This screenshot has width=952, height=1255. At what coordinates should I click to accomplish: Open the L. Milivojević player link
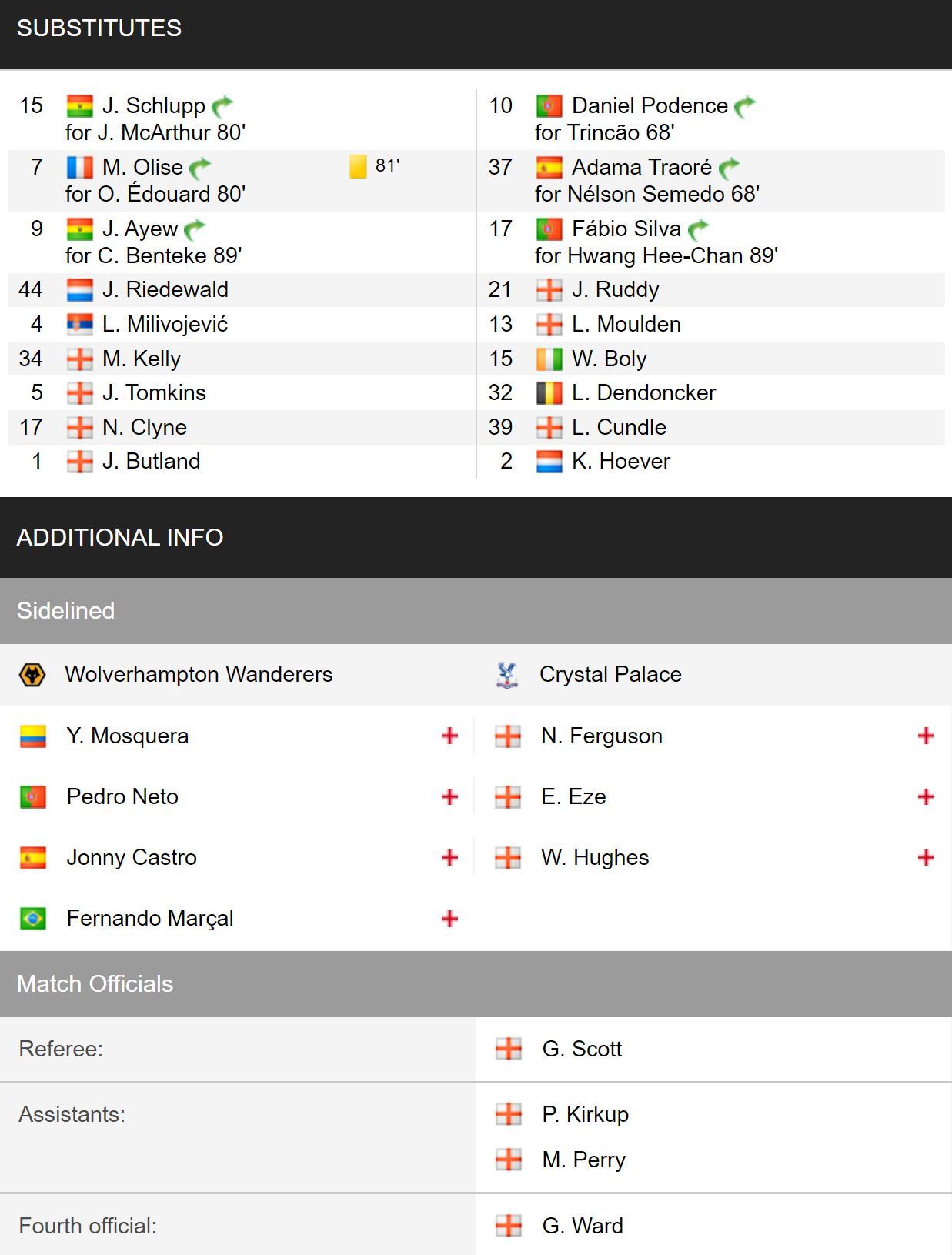[165, 325]
